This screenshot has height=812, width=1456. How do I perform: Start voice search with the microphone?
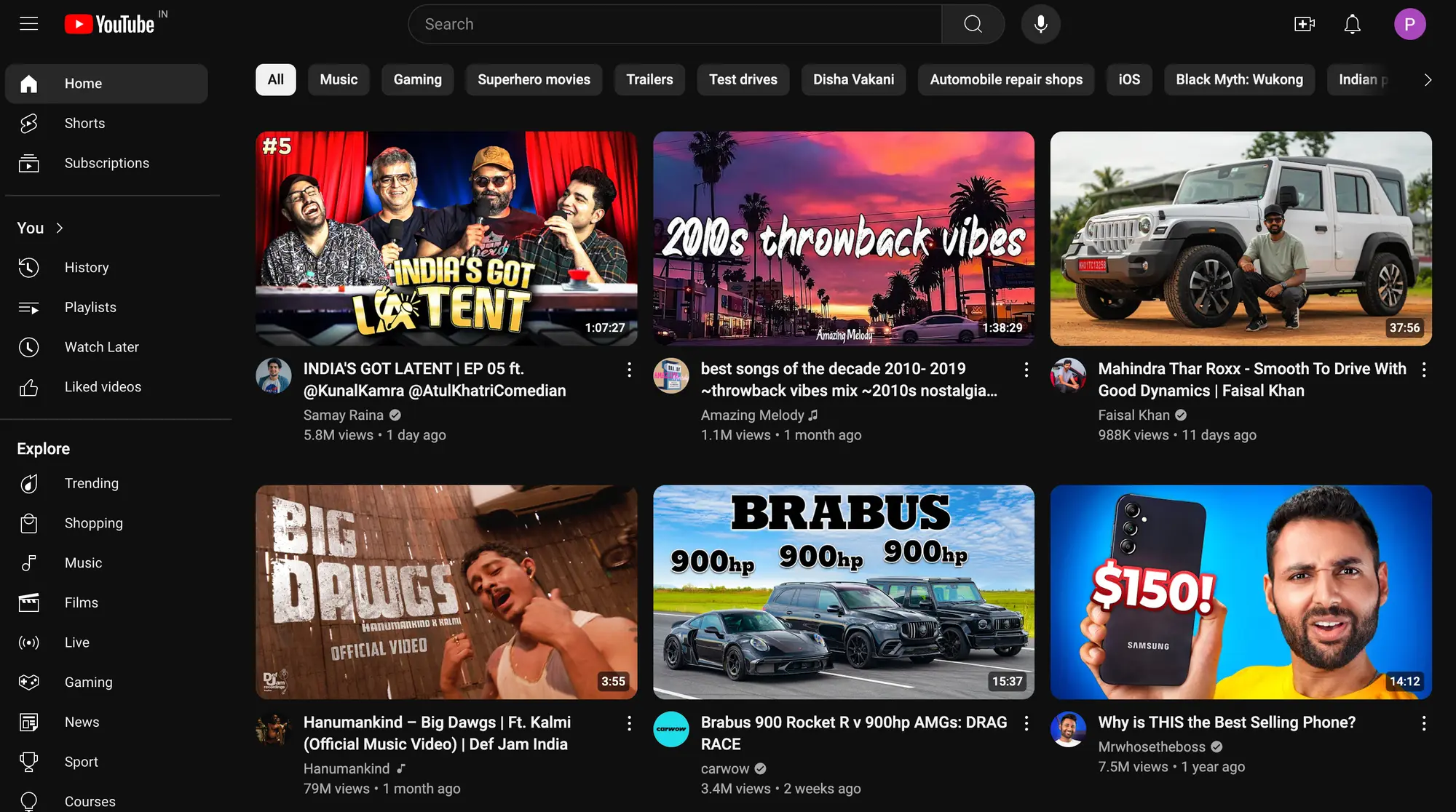point(1040,24)
